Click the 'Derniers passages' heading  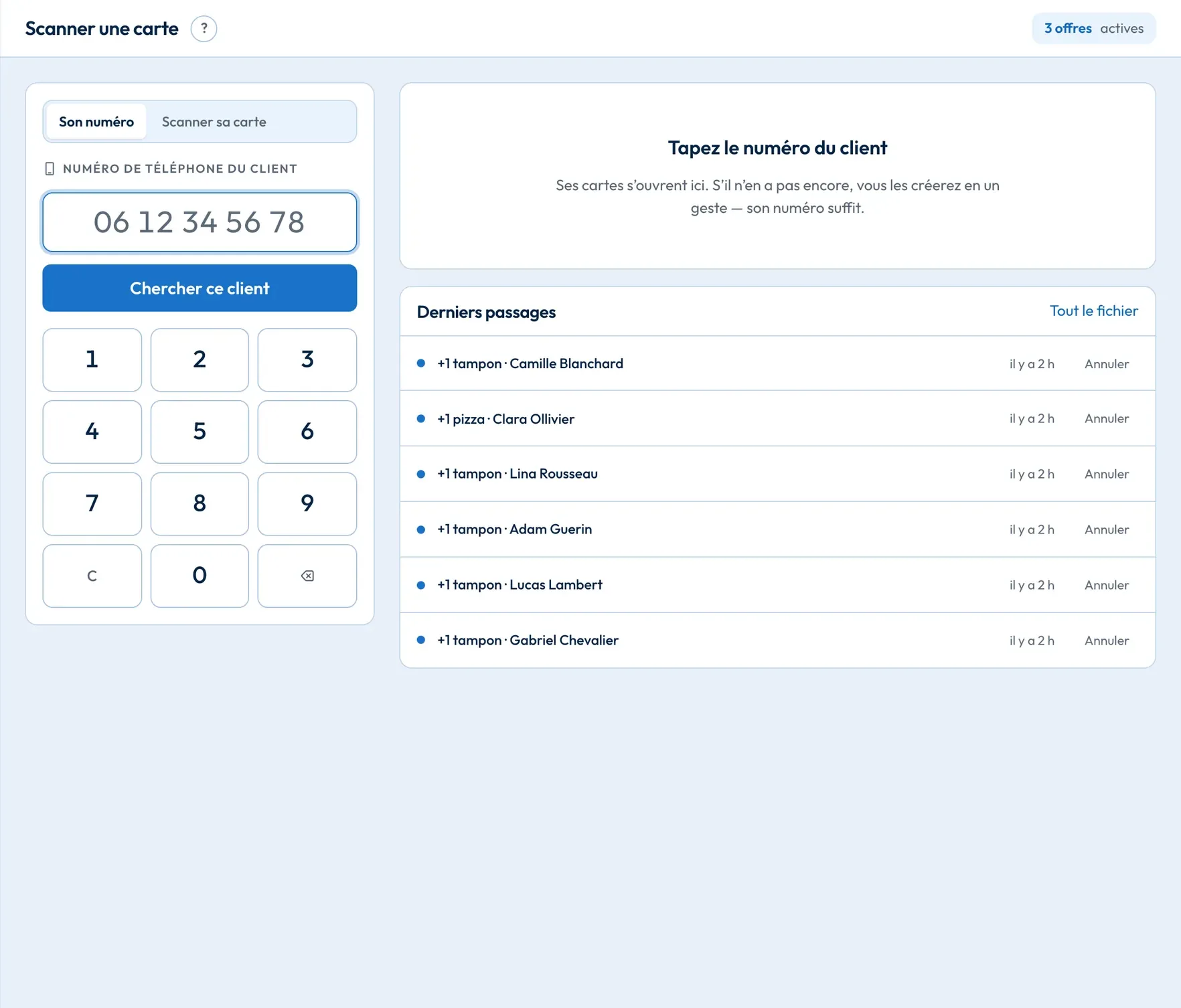pos(486,312)
